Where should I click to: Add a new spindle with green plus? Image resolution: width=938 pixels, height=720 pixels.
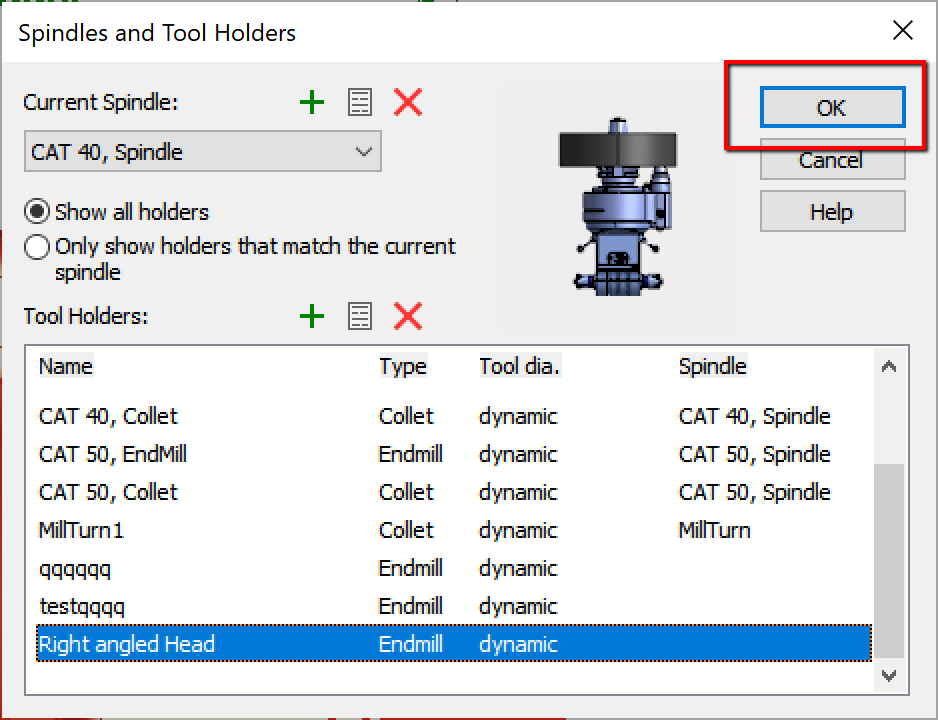point(312,102)
